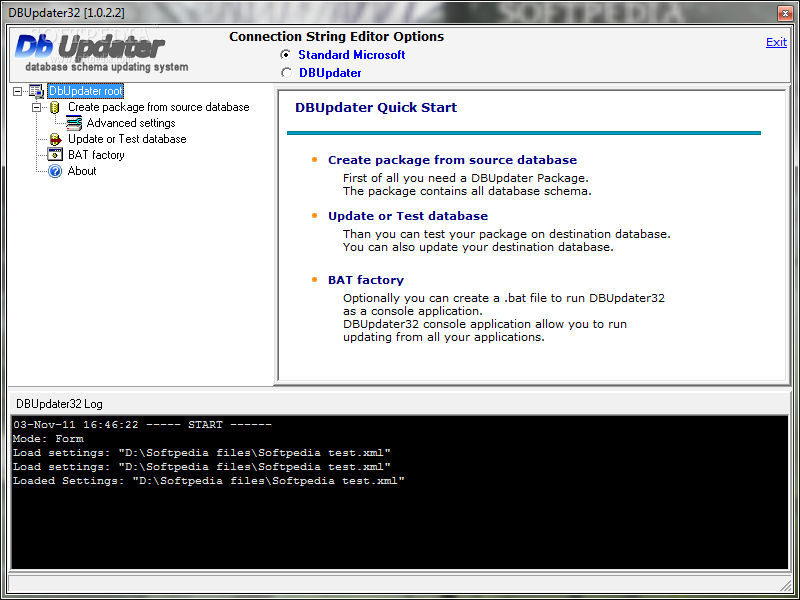Open Advanced settings tree item

131,123
